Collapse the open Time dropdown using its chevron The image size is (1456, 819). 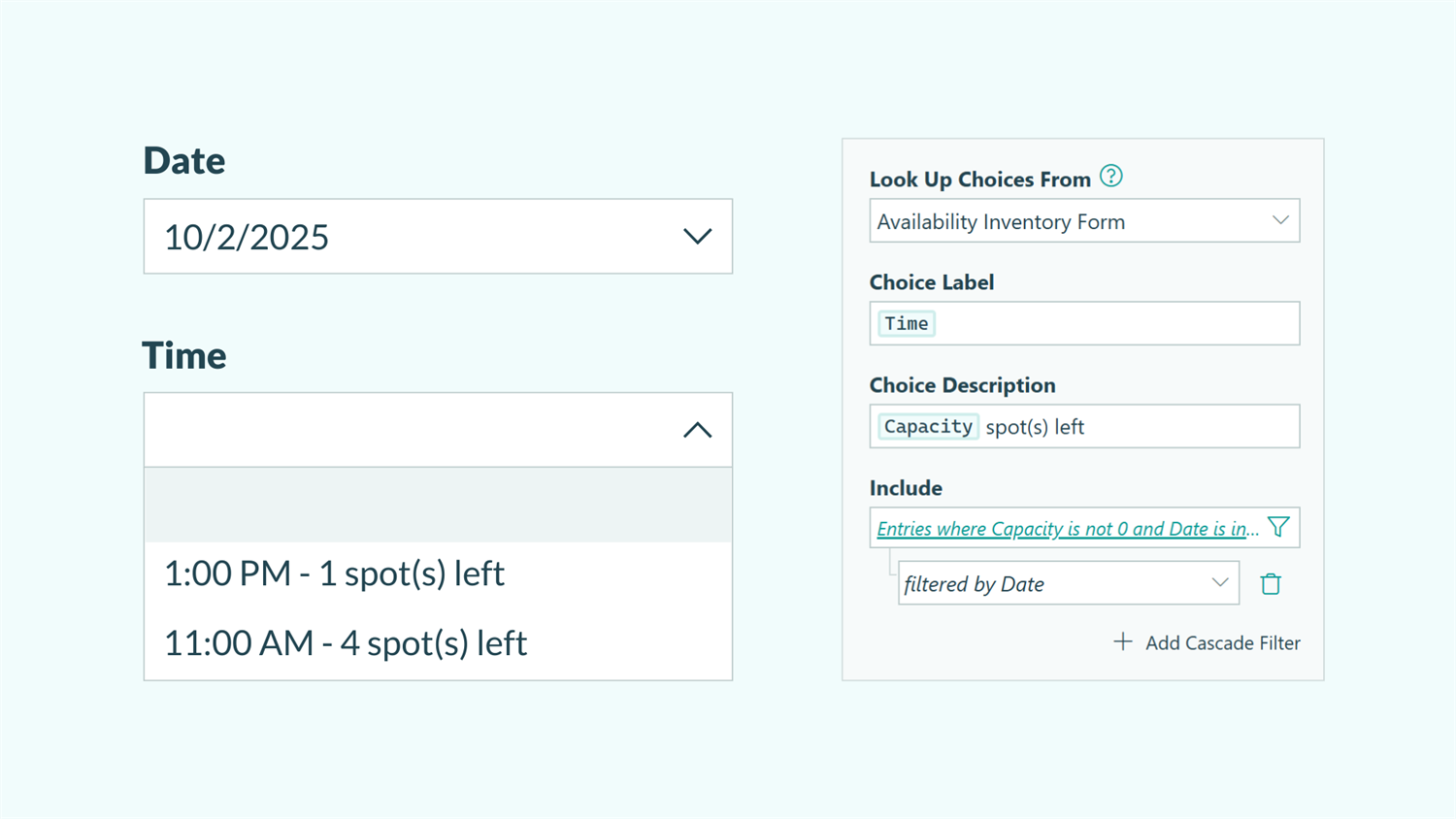697,429
